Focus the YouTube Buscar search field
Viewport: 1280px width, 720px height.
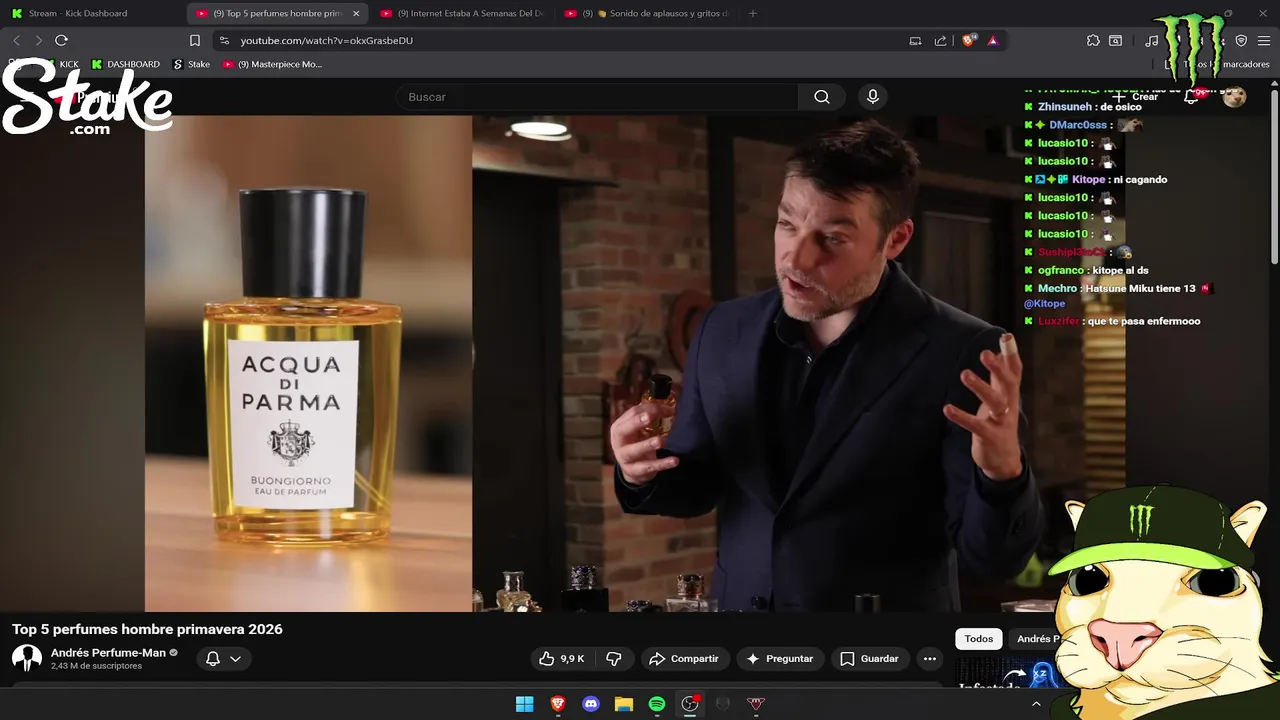pos(598,97)
